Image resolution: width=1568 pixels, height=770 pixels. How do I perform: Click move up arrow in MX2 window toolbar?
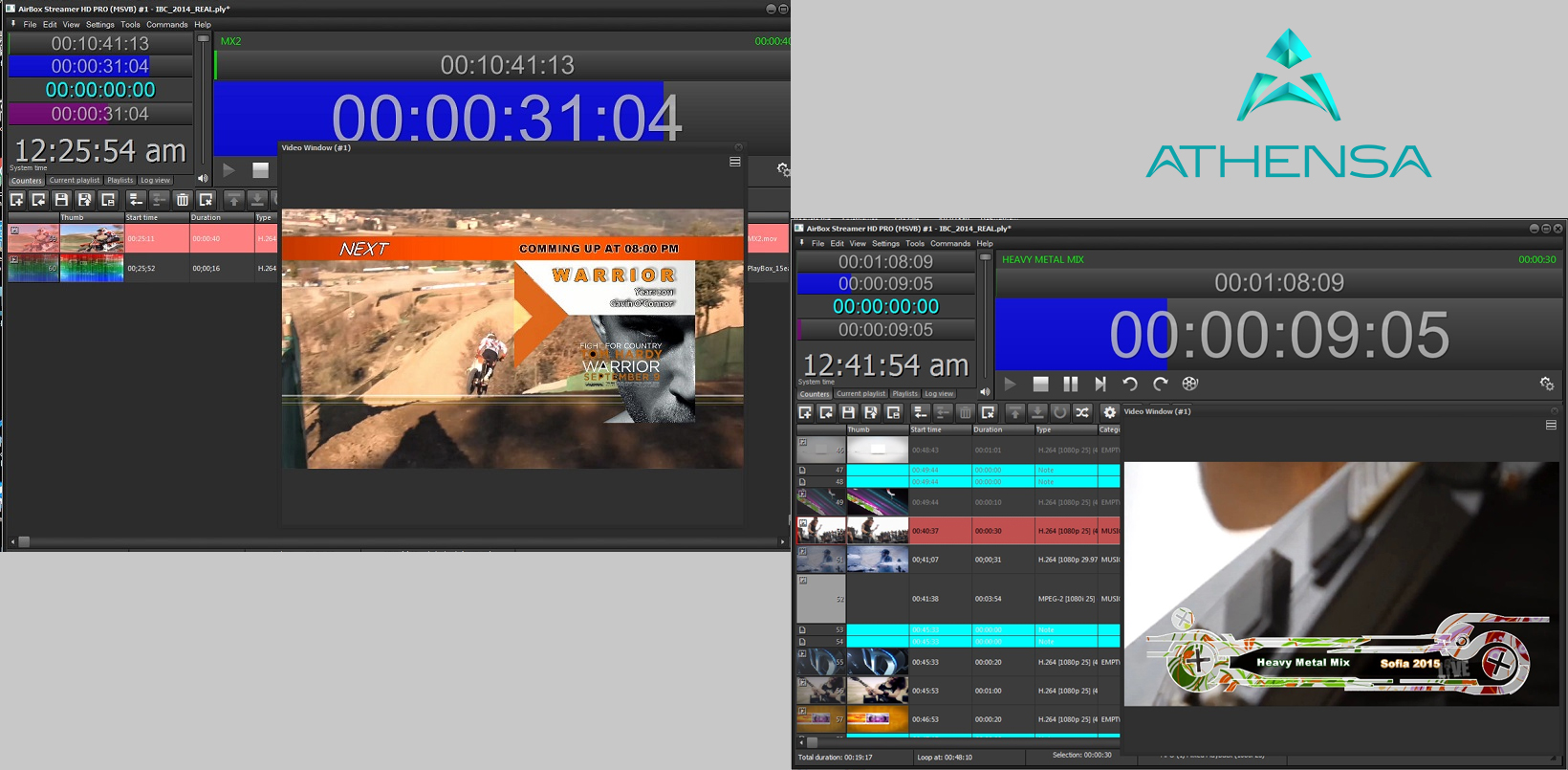point(234,200)
